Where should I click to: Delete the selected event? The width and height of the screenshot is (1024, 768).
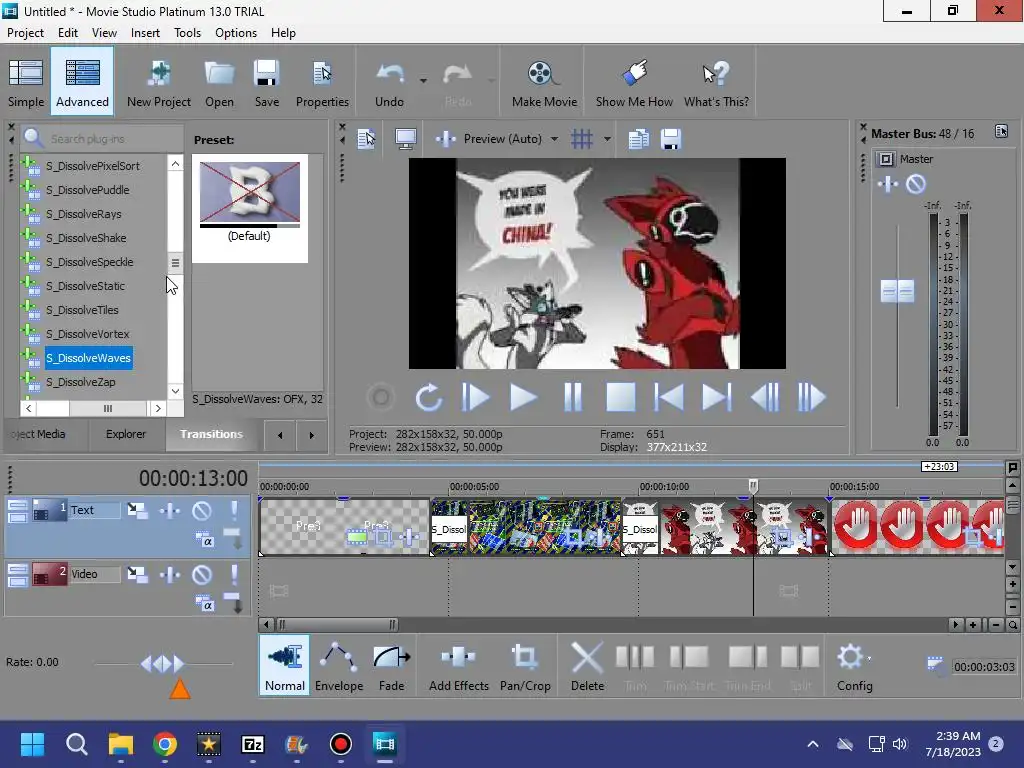click(x=587, y=665)
